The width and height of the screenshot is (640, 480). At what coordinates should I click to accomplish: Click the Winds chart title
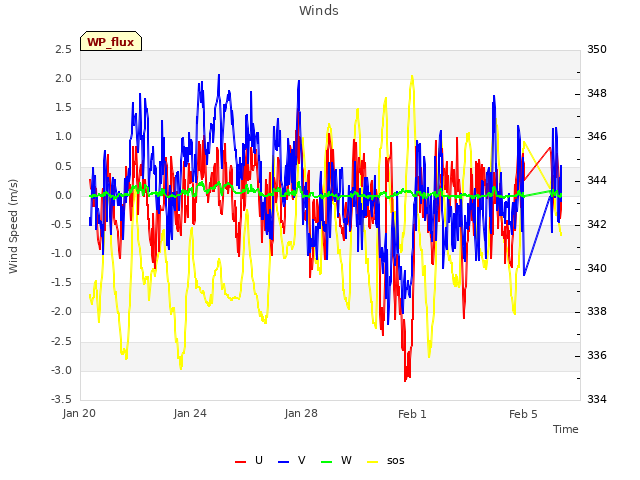(319, 11)
